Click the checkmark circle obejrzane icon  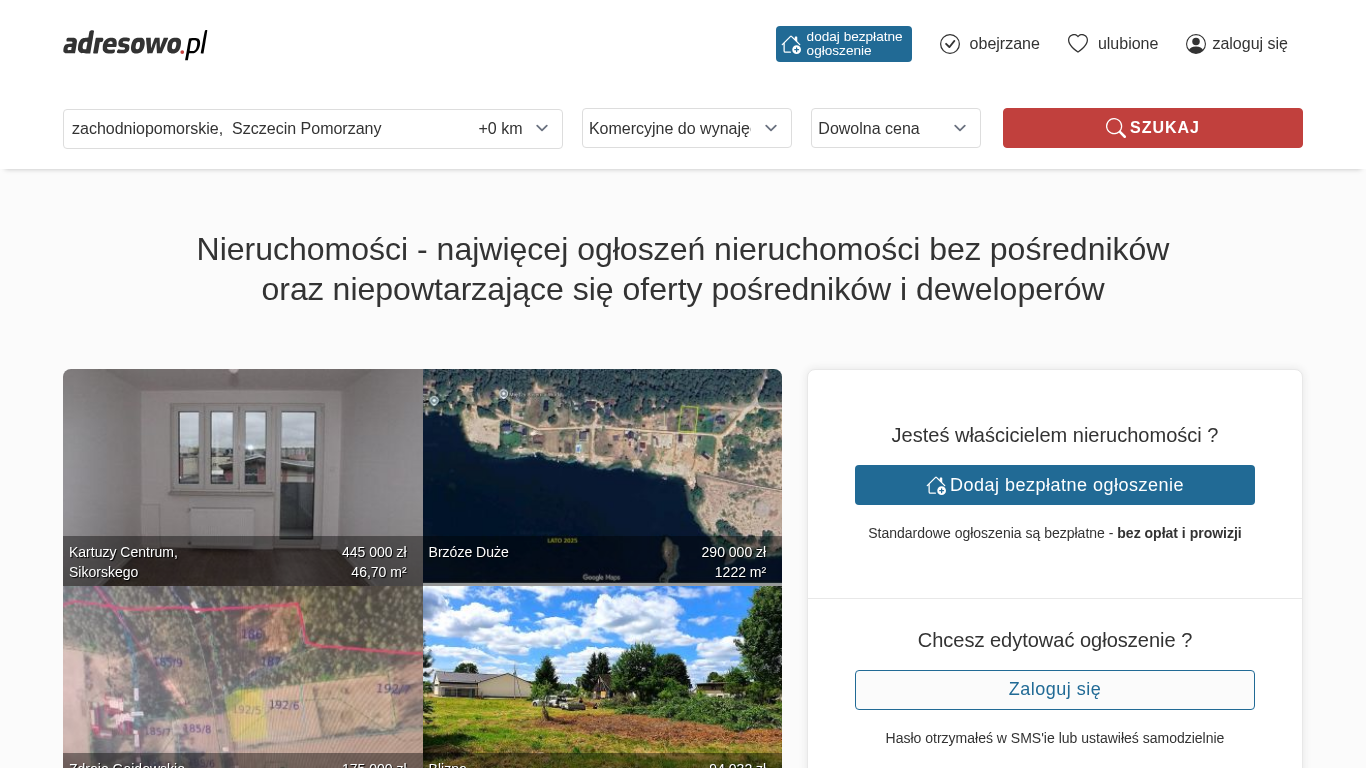(x=950, y=44)
